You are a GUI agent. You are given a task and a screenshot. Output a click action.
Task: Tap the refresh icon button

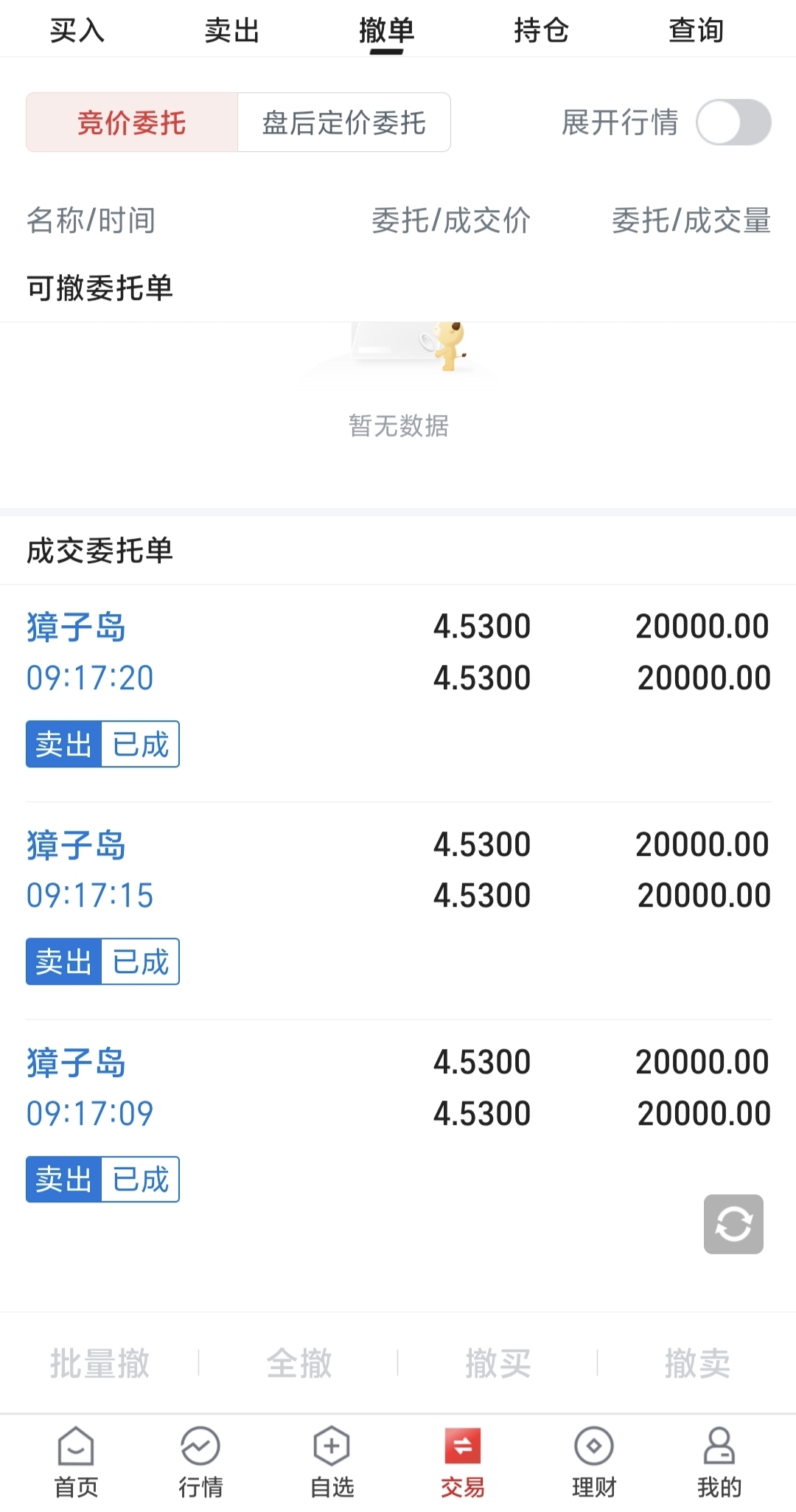[x=733, y=1224]
